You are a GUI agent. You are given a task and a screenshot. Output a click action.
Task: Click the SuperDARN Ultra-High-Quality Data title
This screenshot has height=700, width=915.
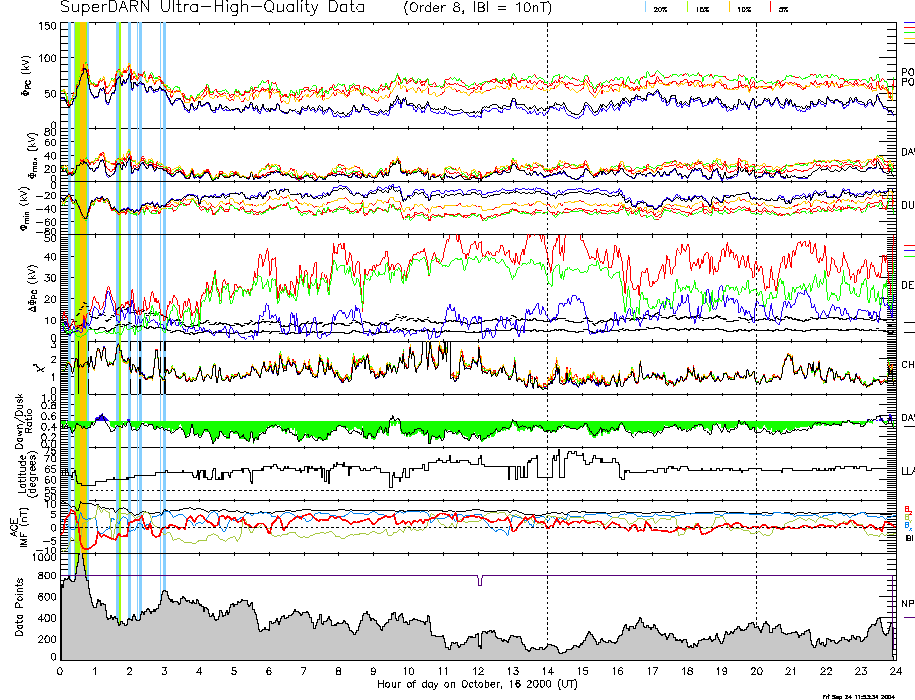tap(212, 8)
